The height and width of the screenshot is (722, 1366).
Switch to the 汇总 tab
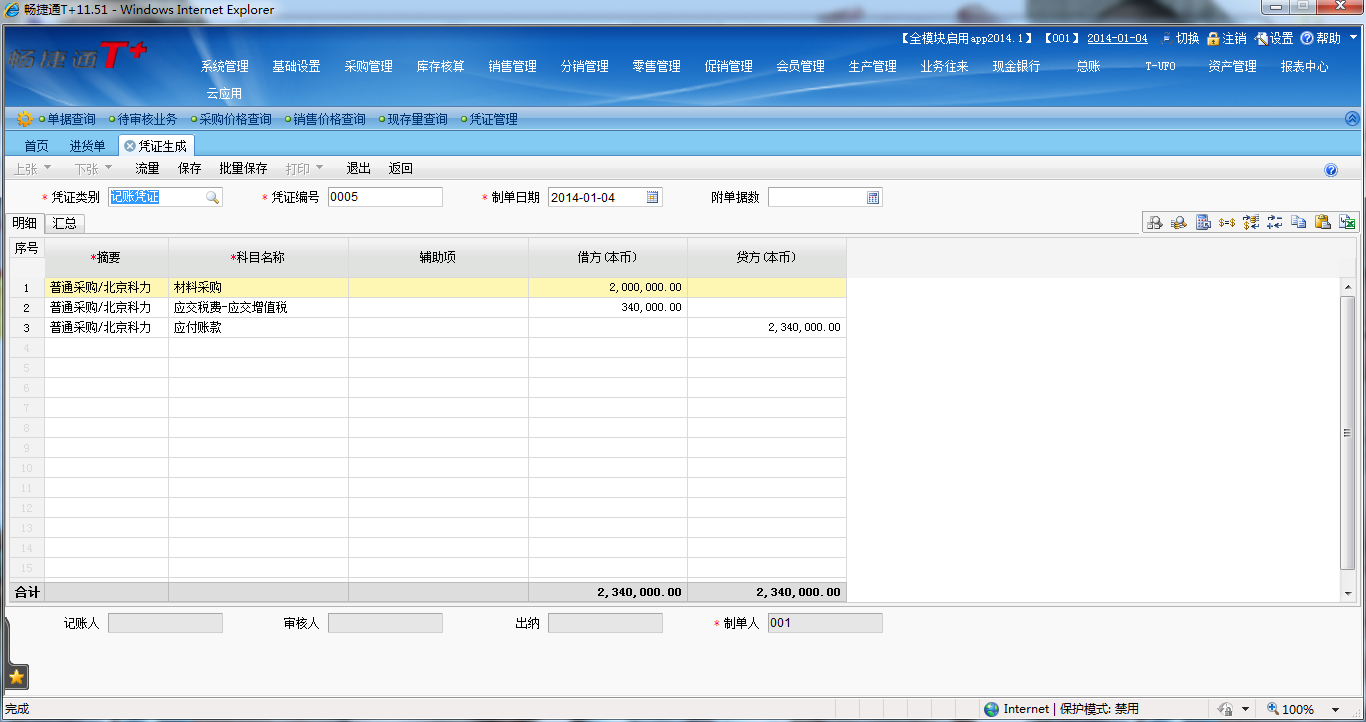65,223
